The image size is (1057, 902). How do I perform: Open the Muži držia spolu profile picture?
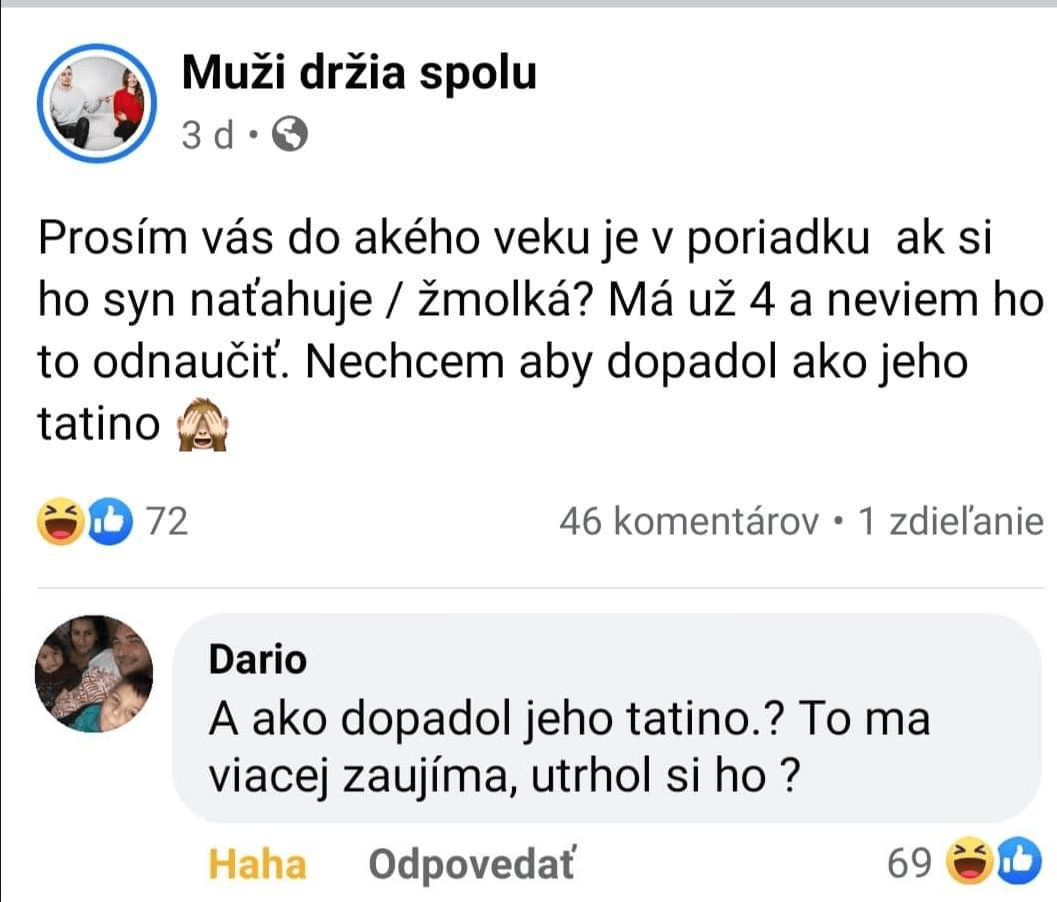(97, 104)
